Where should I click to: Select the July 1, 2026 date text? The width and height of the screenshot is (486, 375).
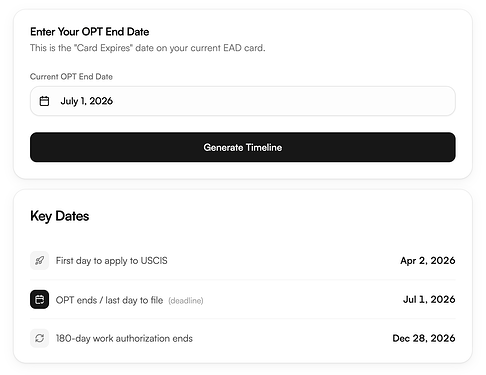click(87, 101)
